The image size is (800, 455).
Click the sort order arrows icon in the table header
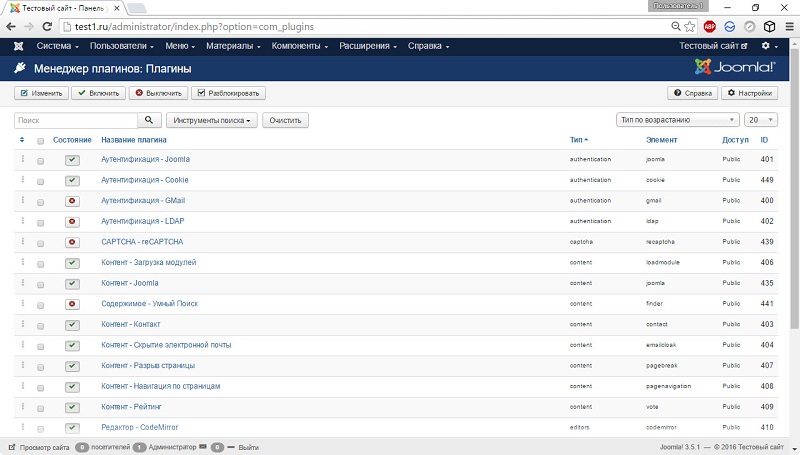click(22, 140)
